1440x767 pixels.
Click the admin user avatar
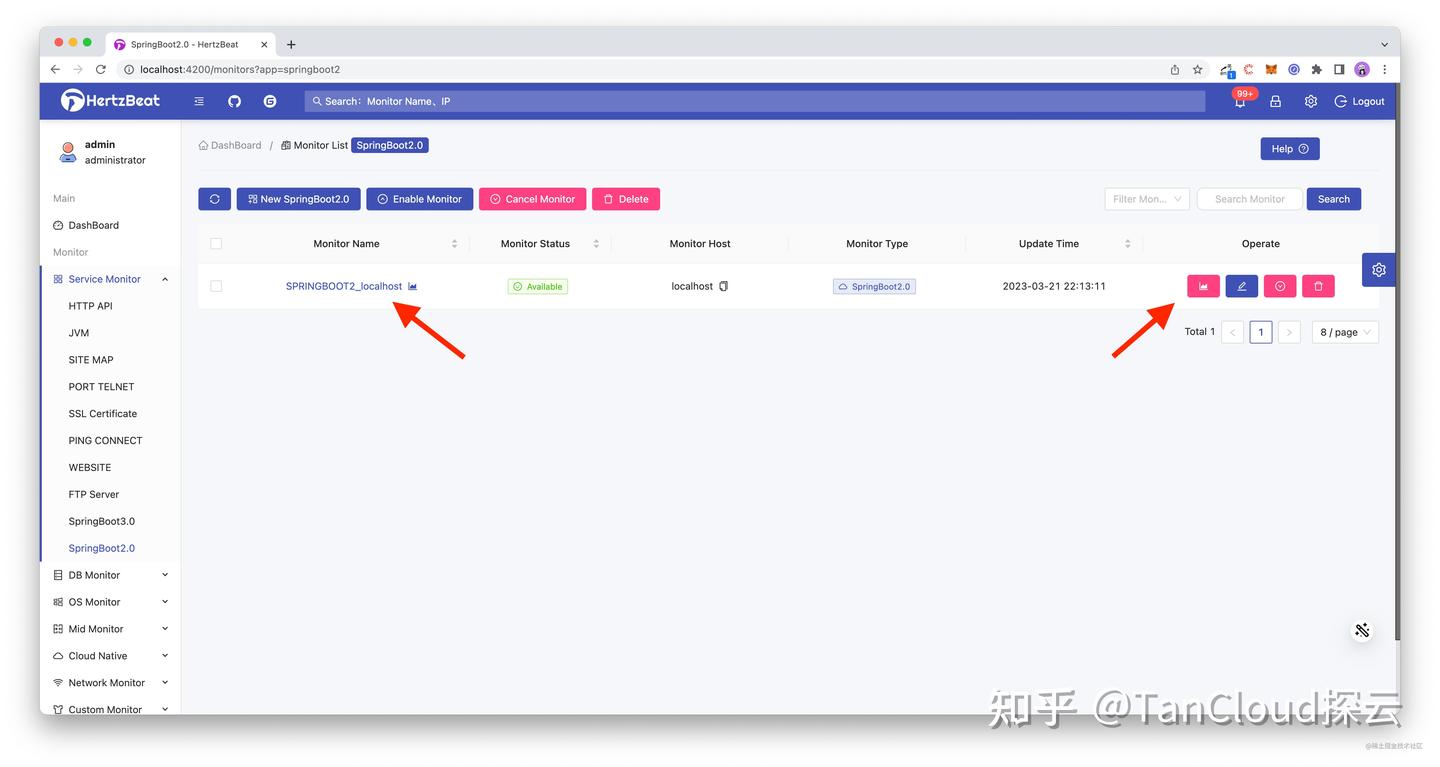pyautogui.click(x=68, y=152)
